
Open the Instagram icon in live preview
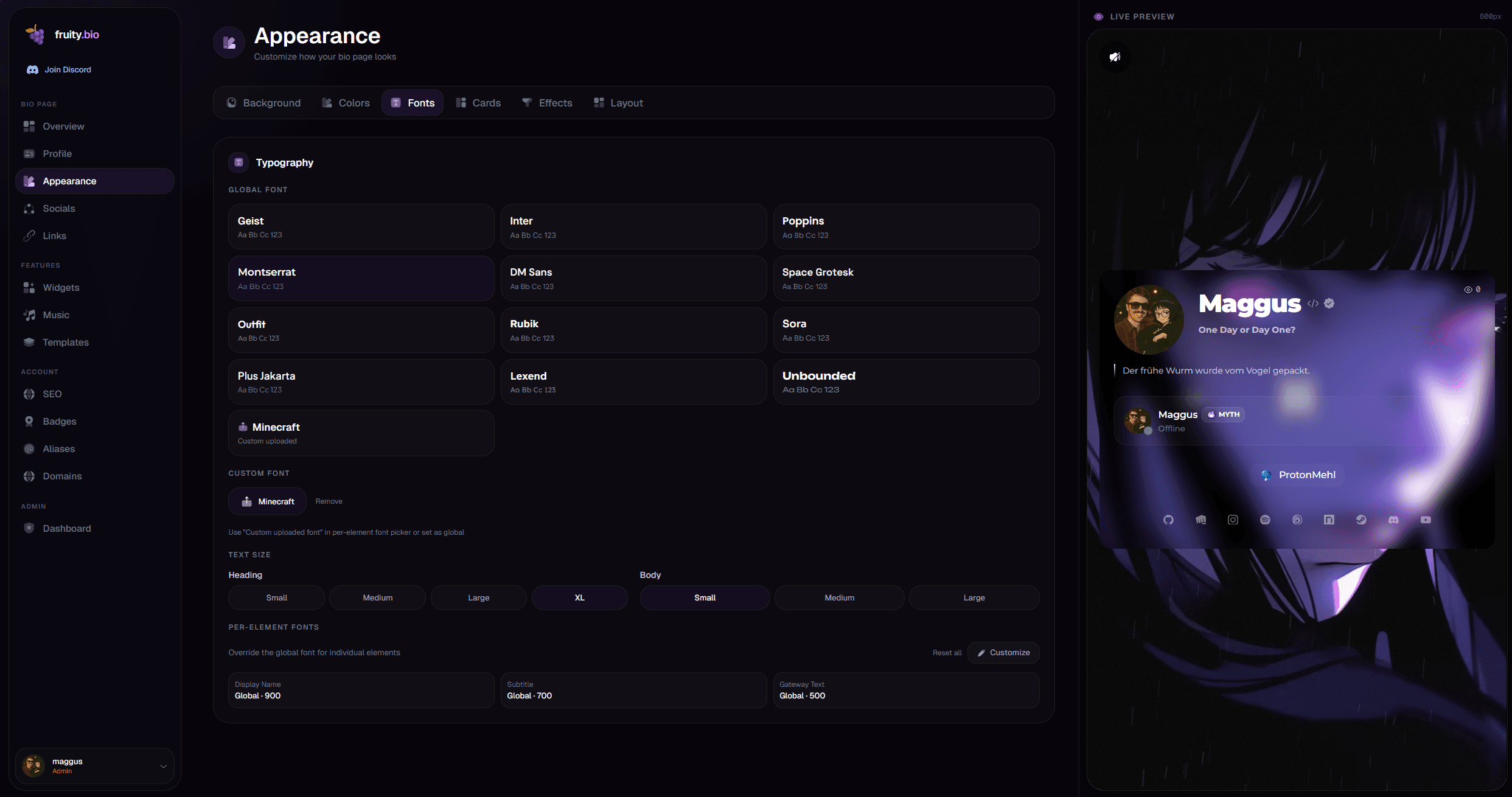(1233, 520)
